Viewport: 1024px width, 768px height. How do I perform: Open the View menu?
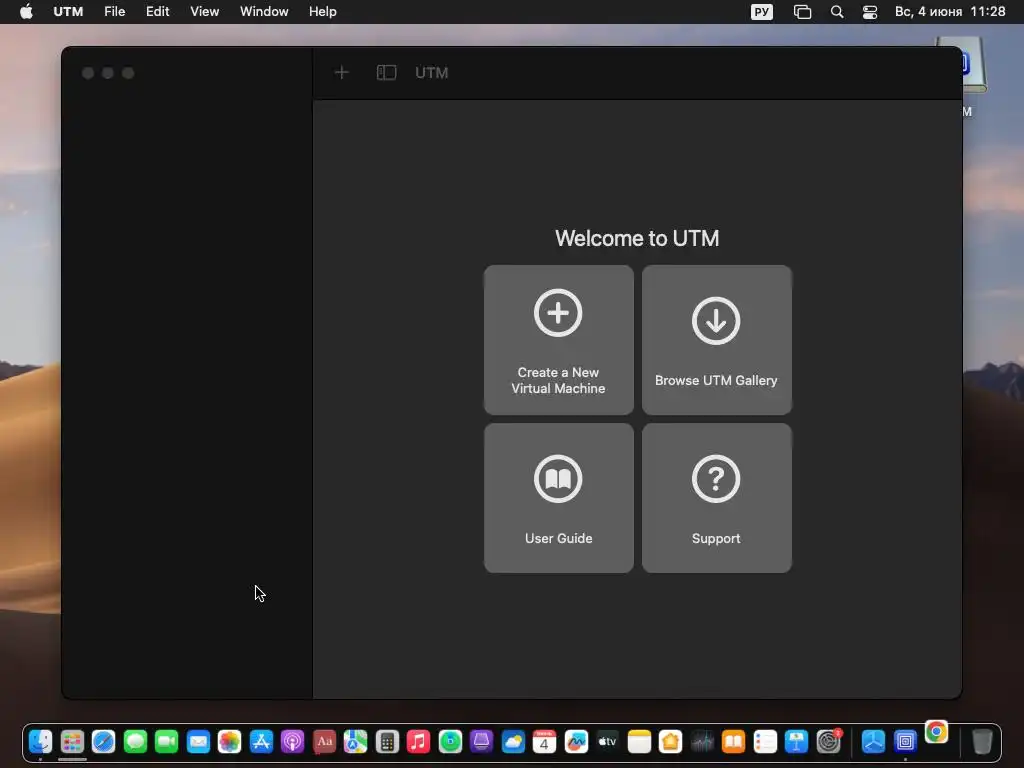click(204, 12)
